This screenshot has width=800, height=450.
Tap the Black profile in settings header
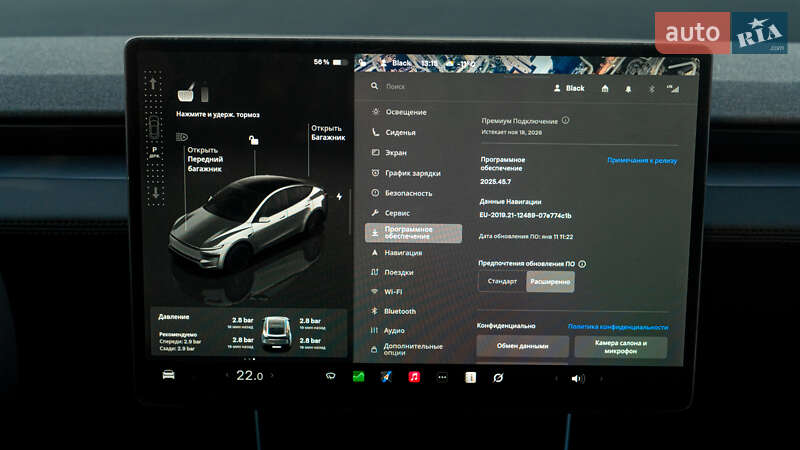click(x=569, y=88)
